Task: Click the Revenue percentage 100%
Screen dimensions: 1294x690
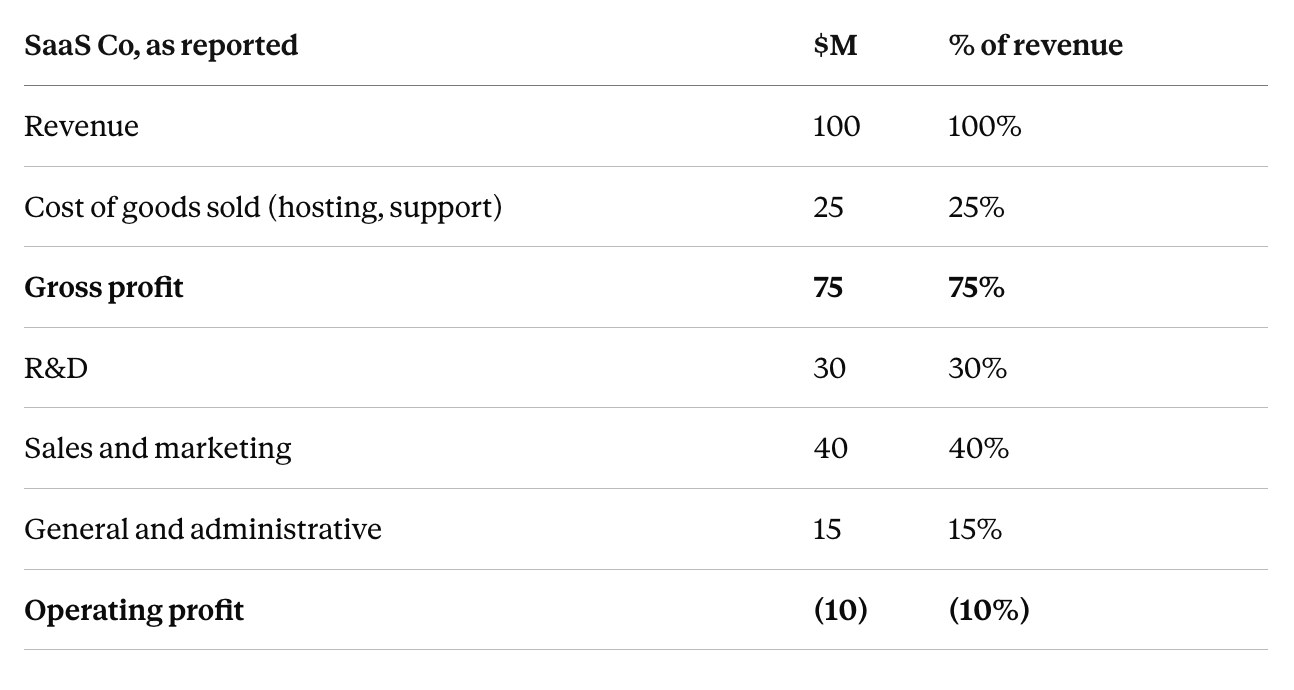Action: coord(984,127)
